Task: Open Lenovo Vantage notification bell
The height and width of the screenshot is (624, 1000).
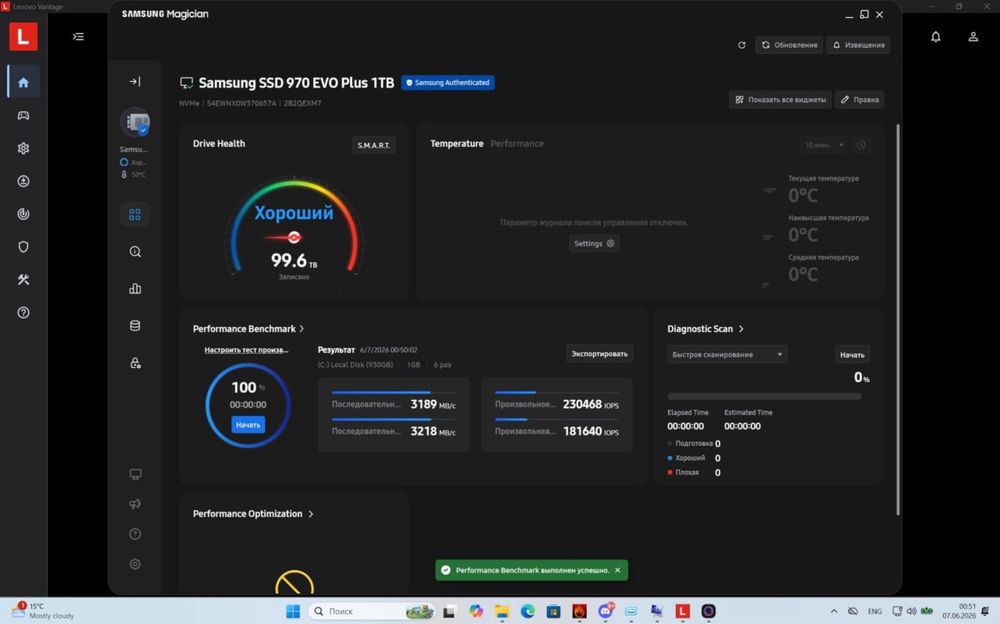Action: [936, 37]
